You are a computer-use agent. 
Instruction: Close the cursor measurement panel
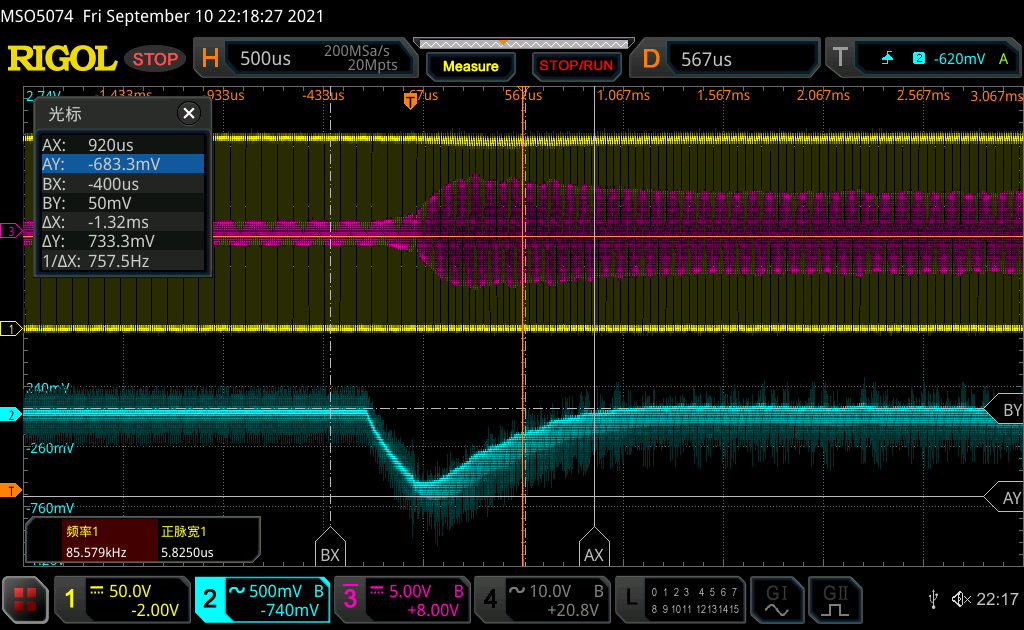188,113
